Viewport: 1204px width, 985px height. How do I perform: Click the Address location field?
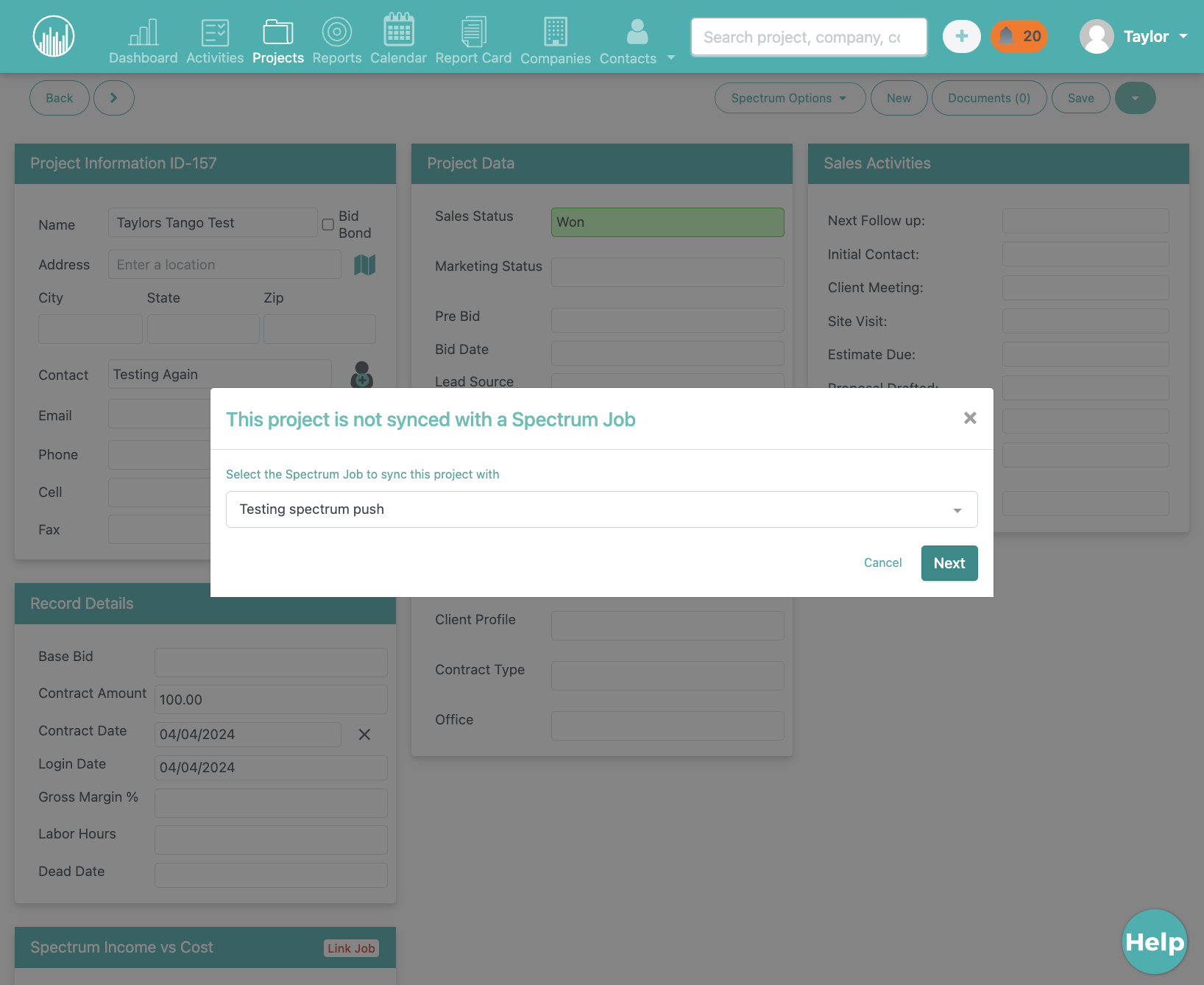[x=224, y=264]
